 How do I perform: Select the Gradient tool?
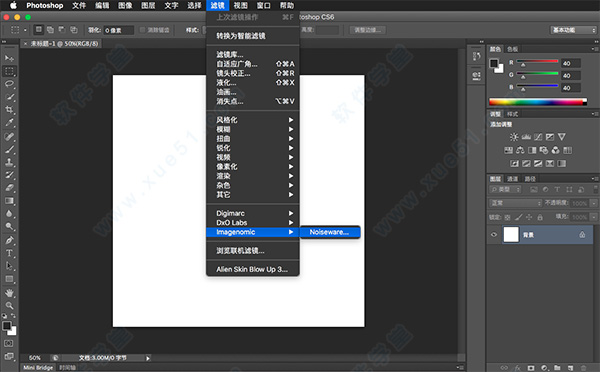tap(9, 201)
